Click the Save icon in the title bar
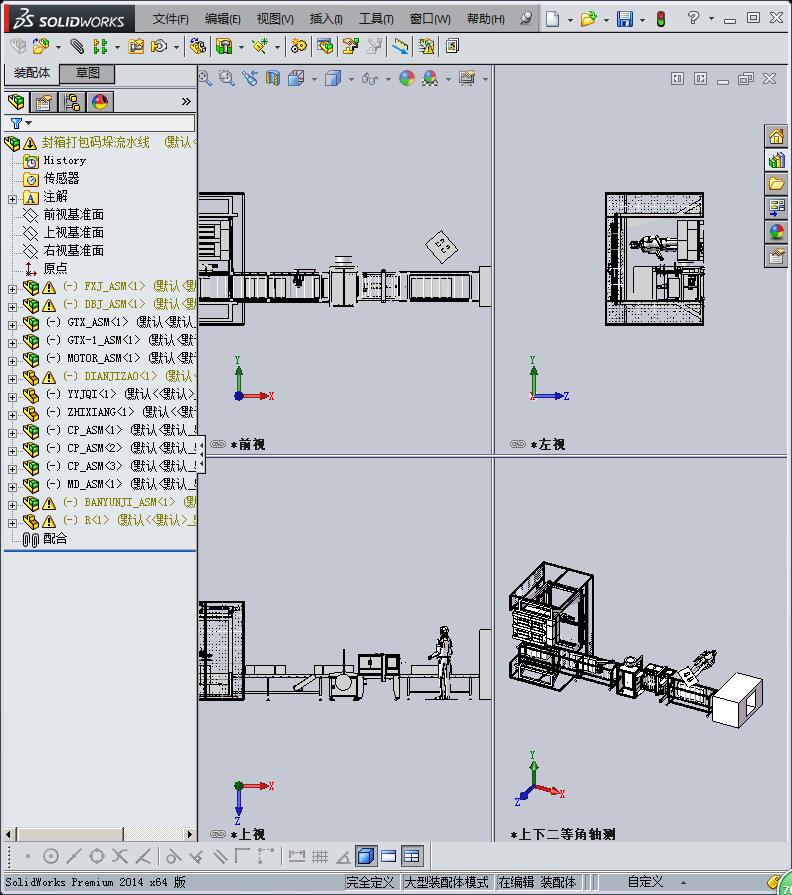 pyautogui.click(x=625, y=19)
